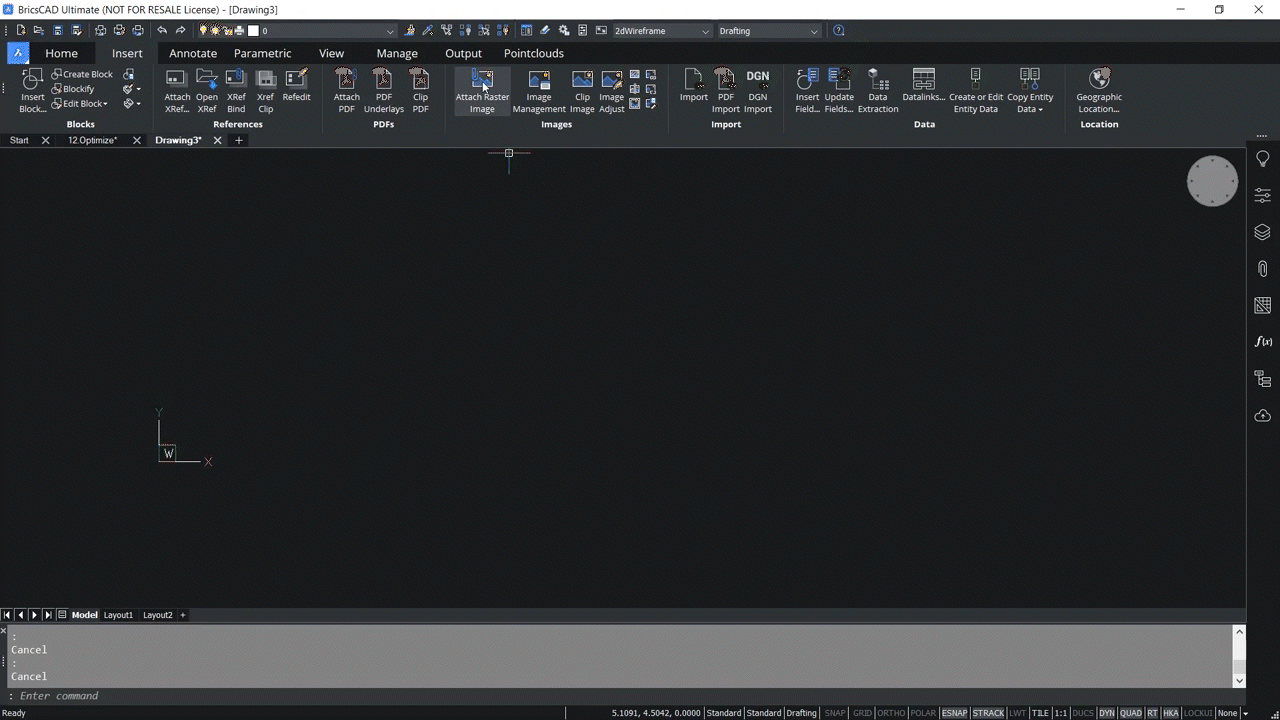Open the status bar options arrow
Screen dimensions: 1280x720
click(x=1245, y=713)
